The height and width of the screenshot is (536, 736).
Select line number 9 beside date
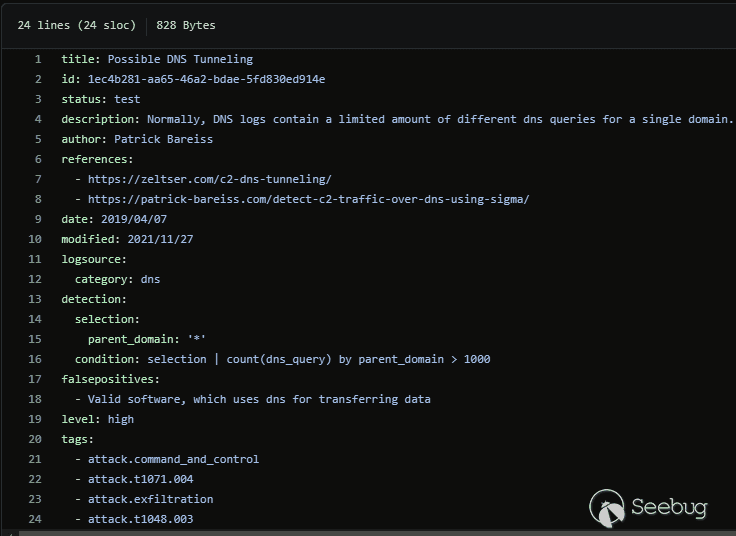[x=38, y=219]
